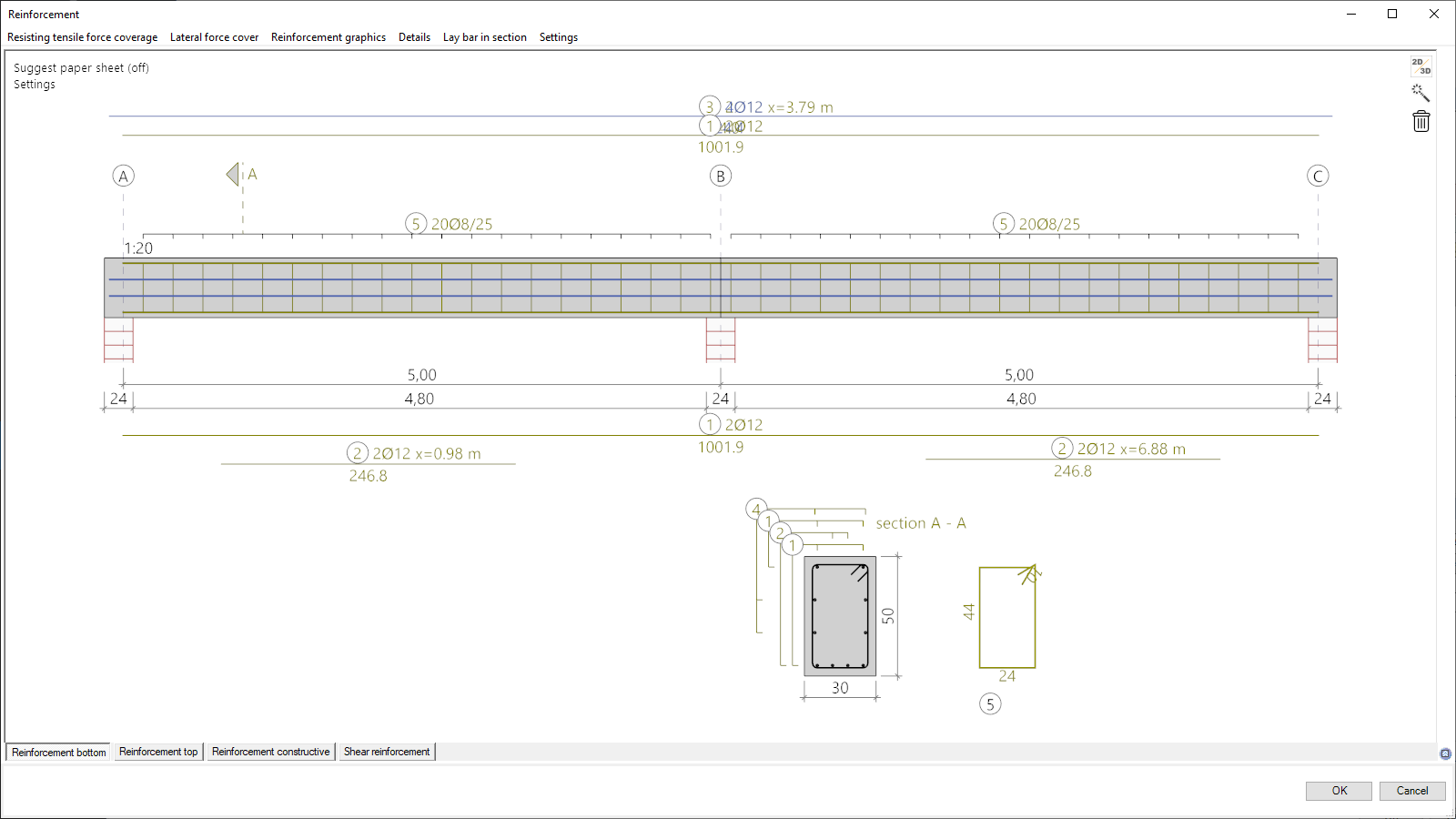This screenshot has height=819, width=1456.
Task: Switch to Reinforcement top tab
Action: [158, 752]
